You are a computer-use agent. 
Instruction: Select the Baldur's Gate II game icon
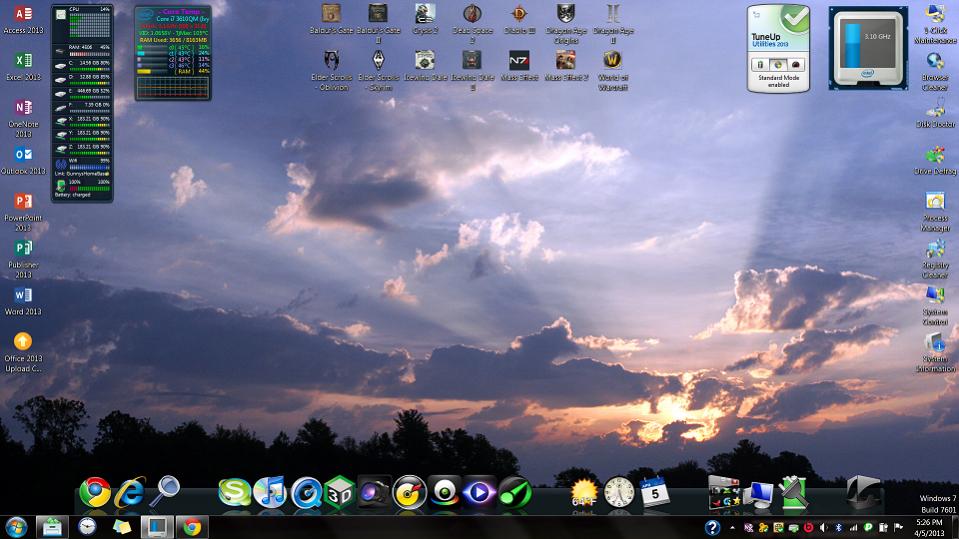pyautogui.click(x=378, y=23)
